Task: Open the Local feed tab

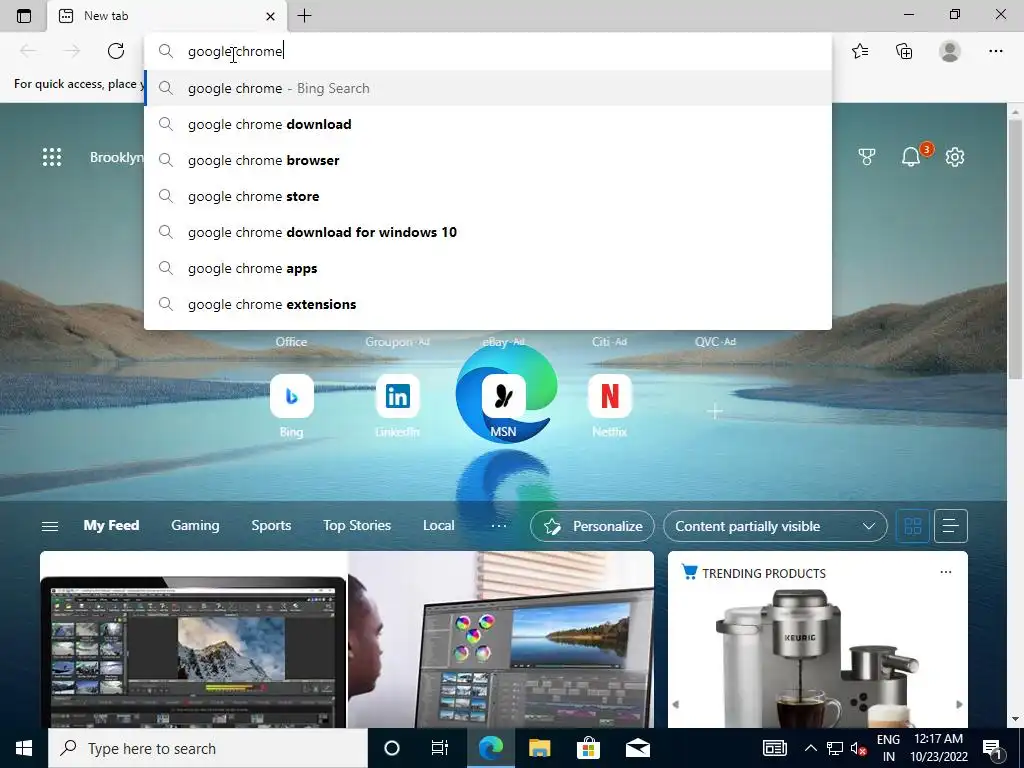Action: tap(438, 525)
